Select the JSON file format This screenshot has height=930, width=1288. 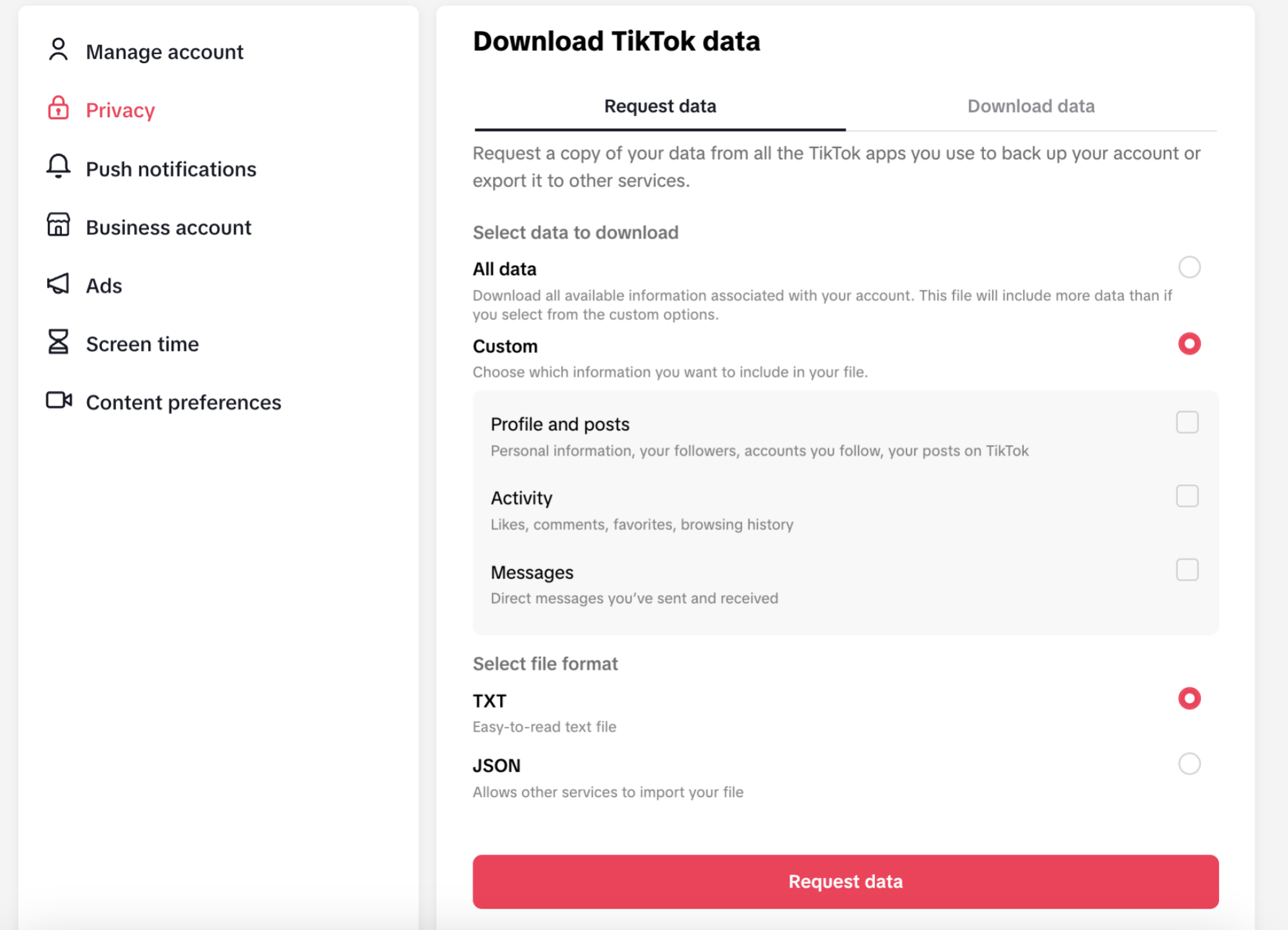1189,764
